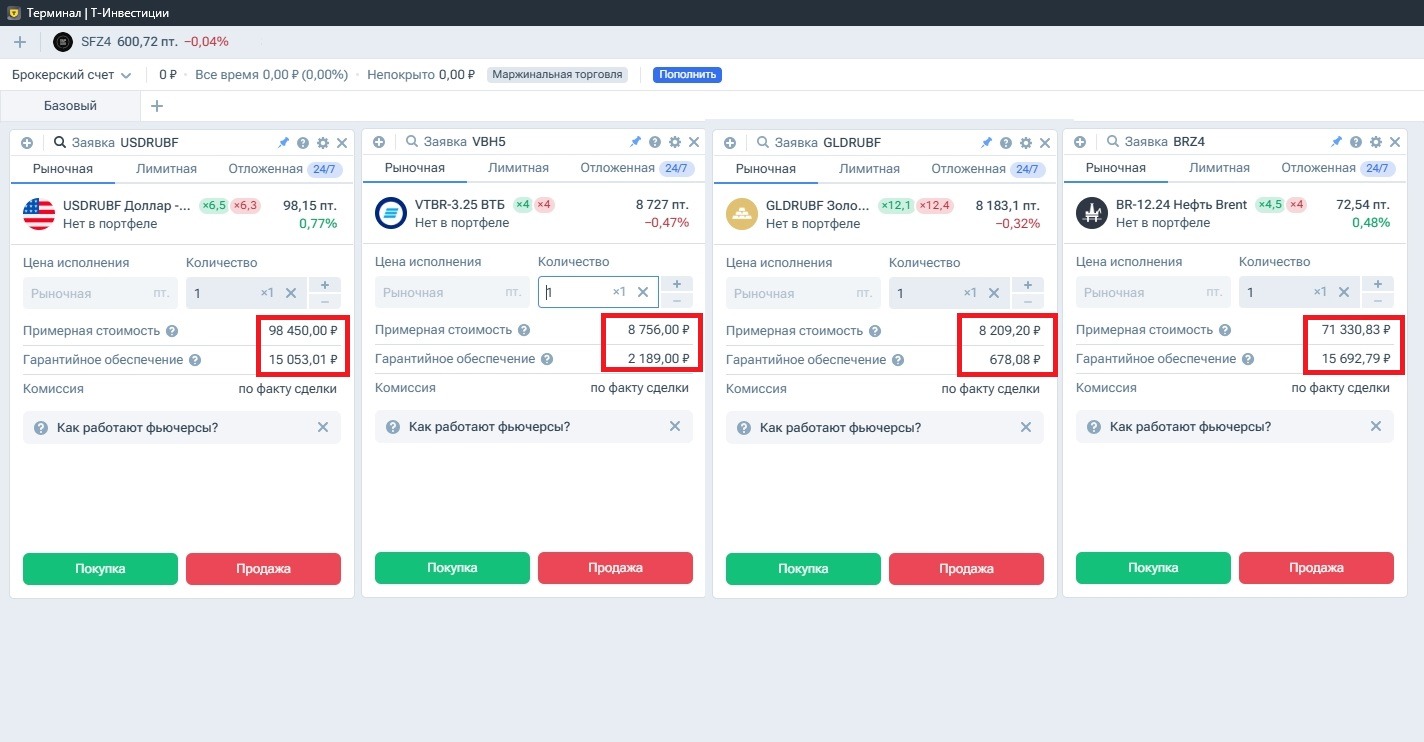Click Покупка in the GLDRUBF panel
Viewport: 1424px width, 742px height.
[x=803, y=569]
